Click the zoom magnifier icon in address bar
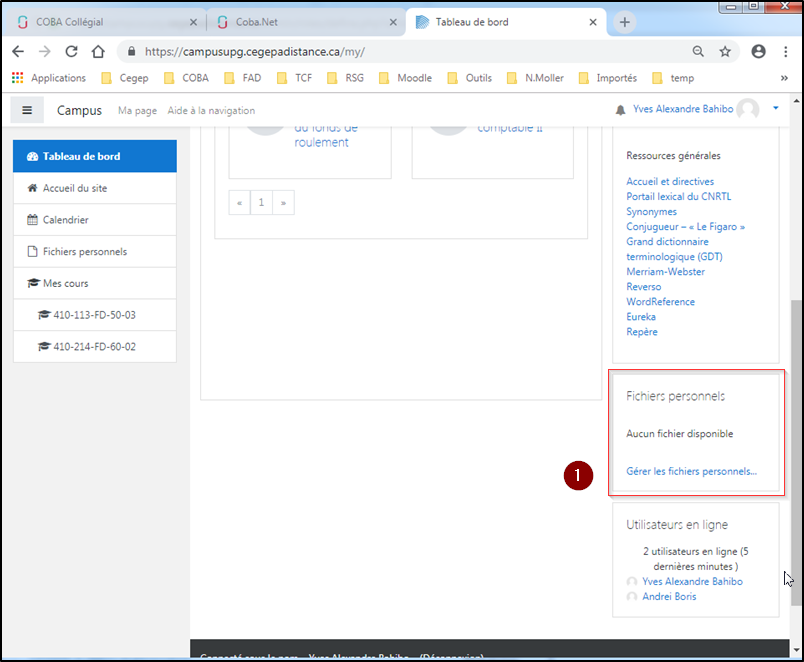The height and width of the screenshot is (662, 804). (698, 52)
